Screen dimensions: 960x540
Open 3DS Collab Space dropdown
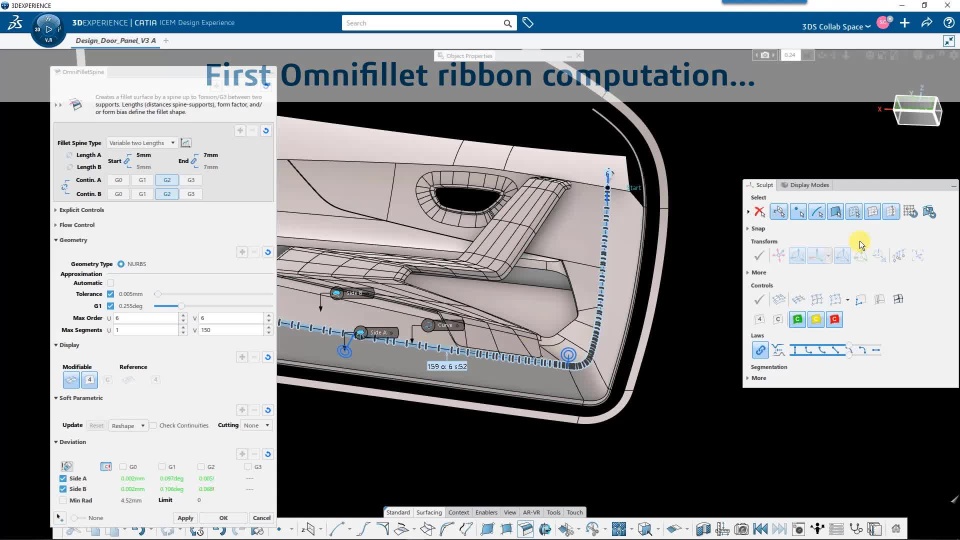pyautogui.click(x=836, y=26)
